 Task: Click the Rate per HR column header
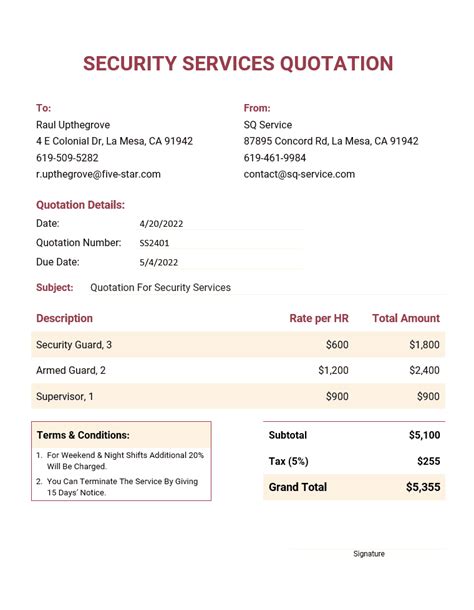click(319, 318)
